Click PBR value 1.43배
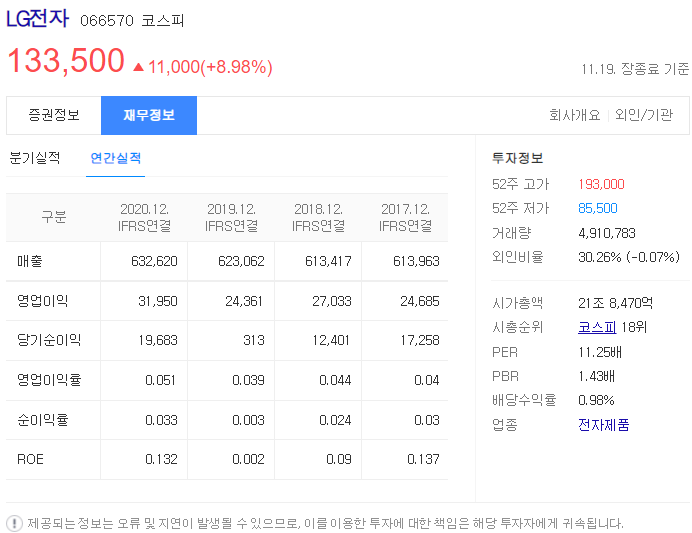This screenshot has height=533, width=692. pyautogui.click(x=596, y=376)
